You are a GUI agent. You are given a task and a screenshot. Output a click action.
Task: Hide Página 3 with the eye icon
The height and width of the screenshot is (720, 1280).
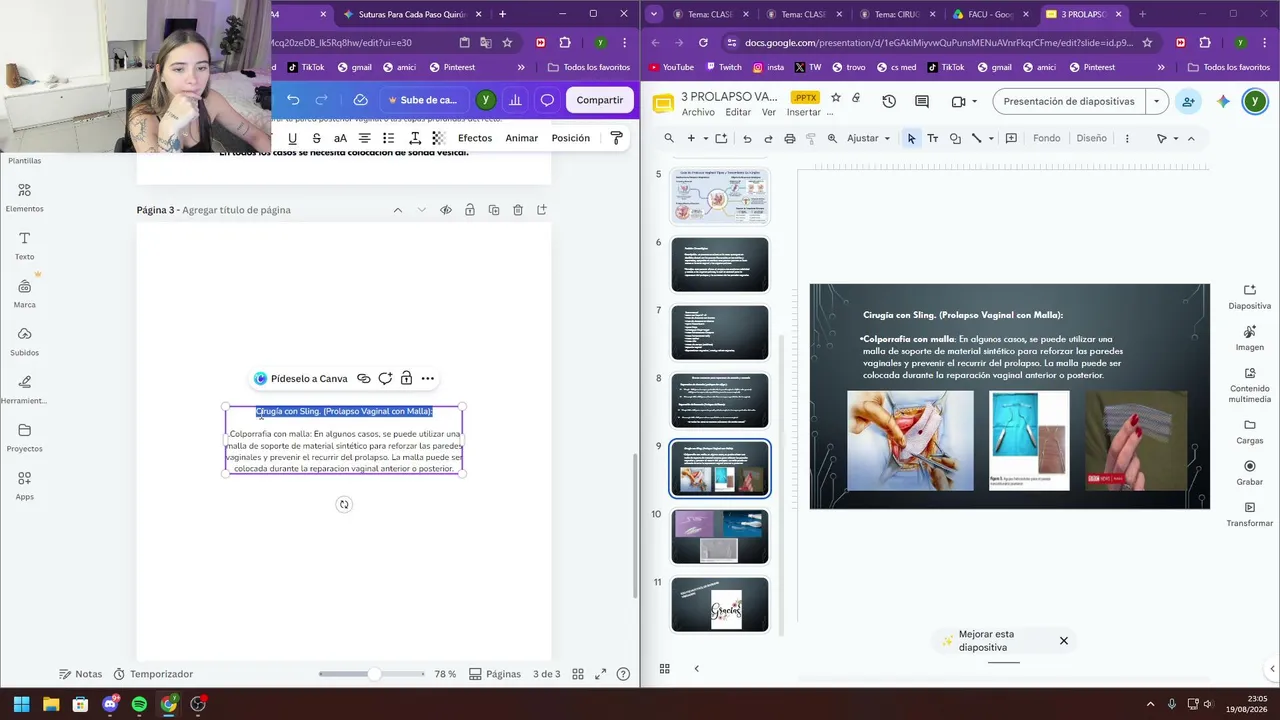click(446, 210)
